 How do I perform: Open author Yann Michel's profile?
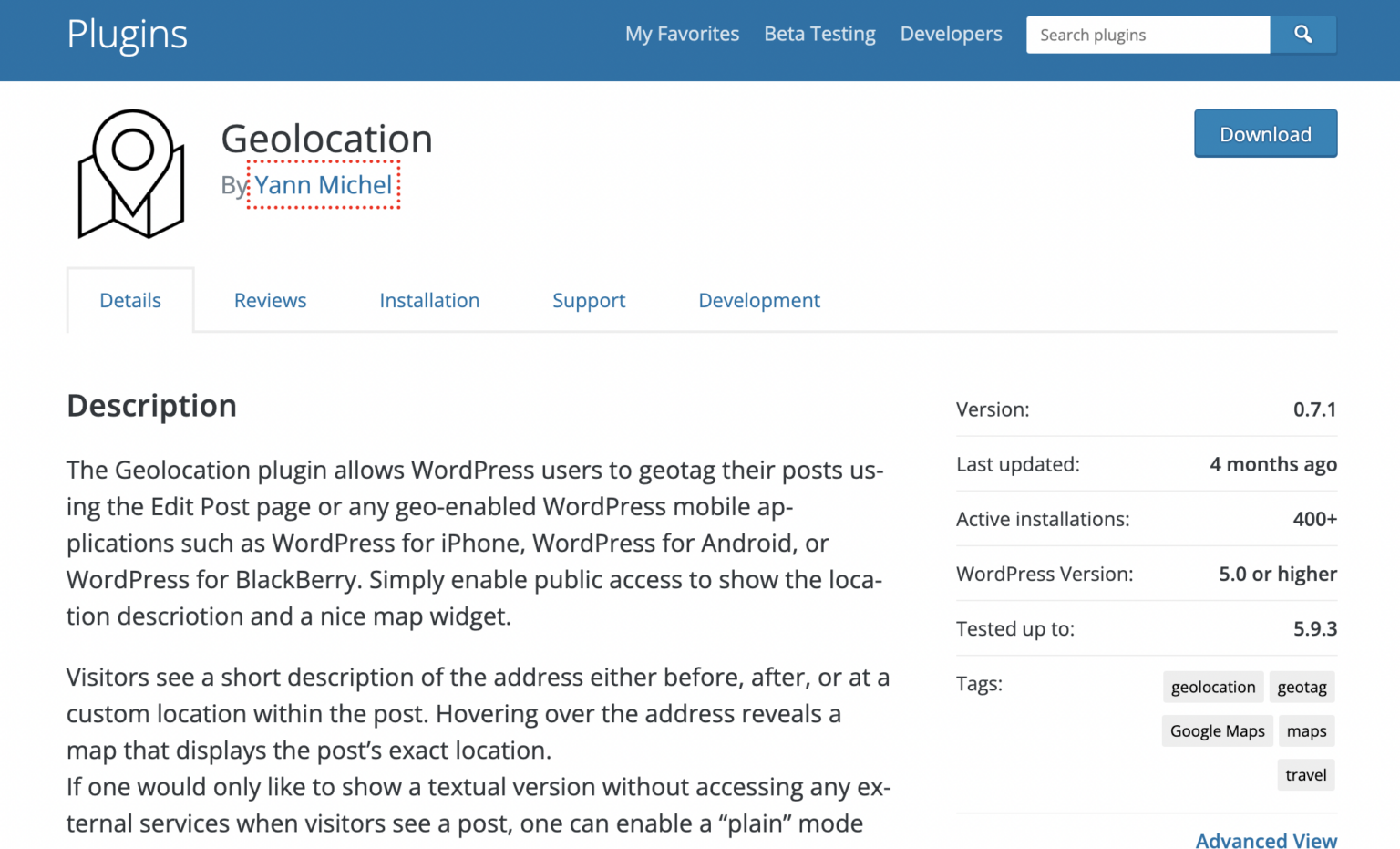point(323,185)
